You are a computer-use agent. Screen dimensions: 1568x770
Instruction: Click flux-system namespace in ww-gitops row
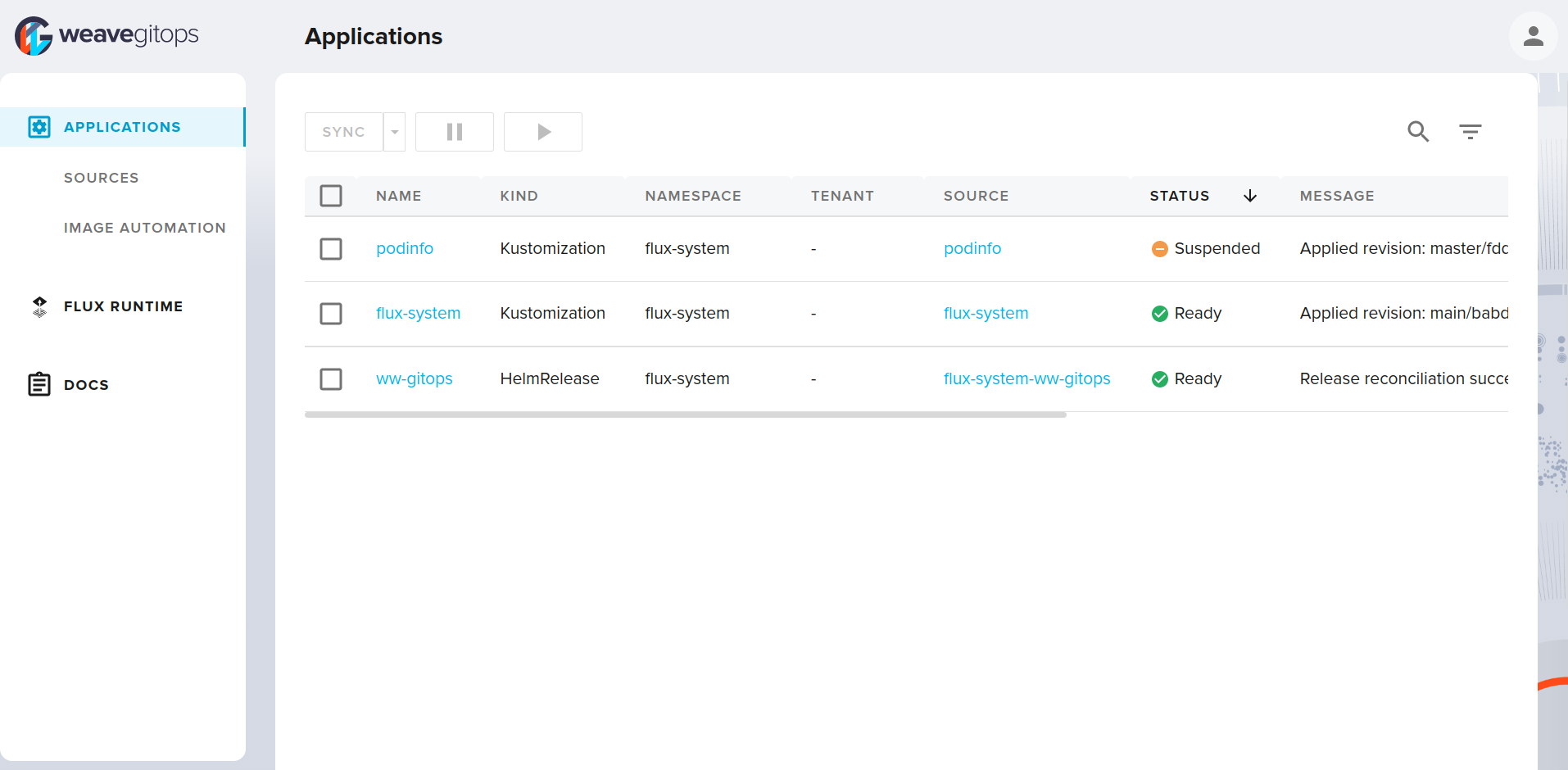click(x=687, y=378)
